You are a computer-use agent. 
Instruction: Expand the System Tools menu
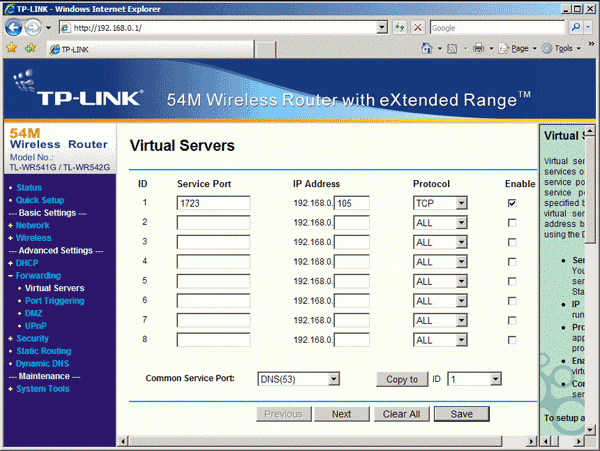click(42, 389)
